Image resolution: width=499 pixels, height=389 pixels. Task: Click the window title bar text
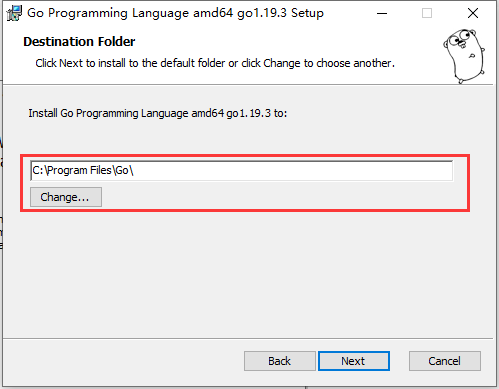coord(175,13)
